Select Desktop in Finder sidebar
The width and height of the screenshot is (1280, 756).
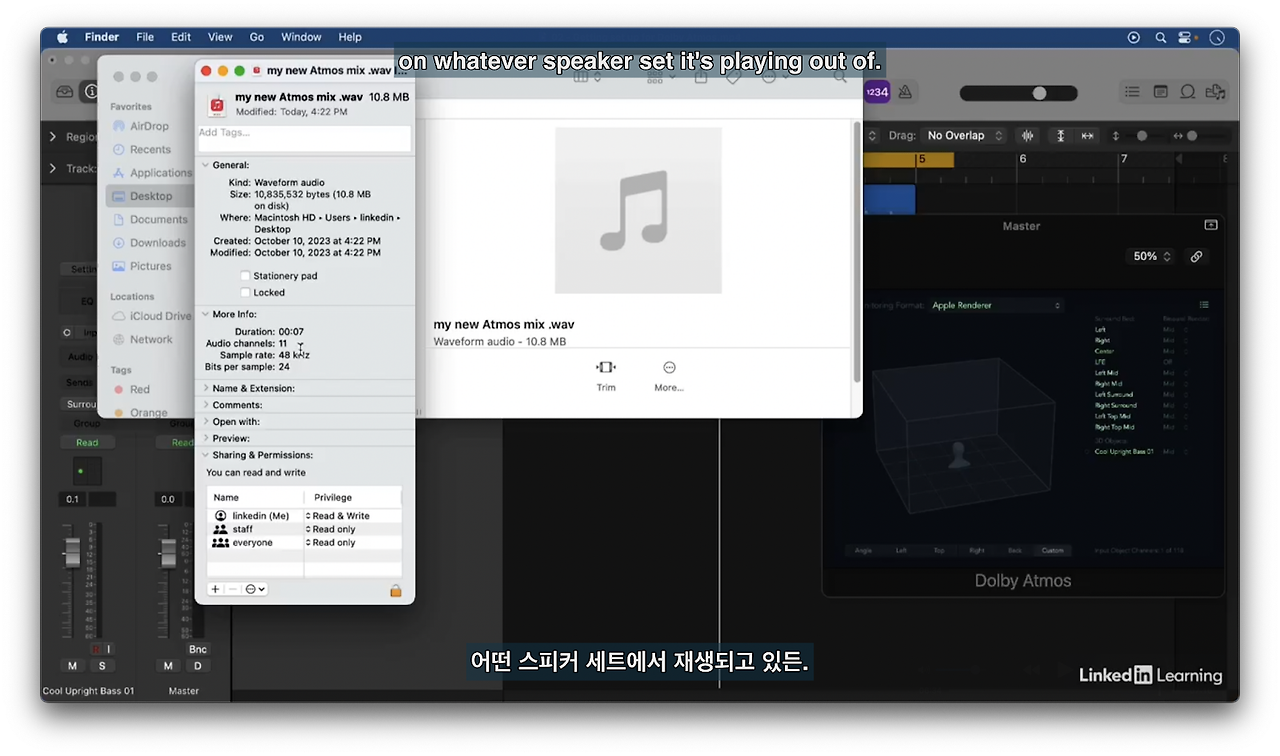click(x=151, y=196)
